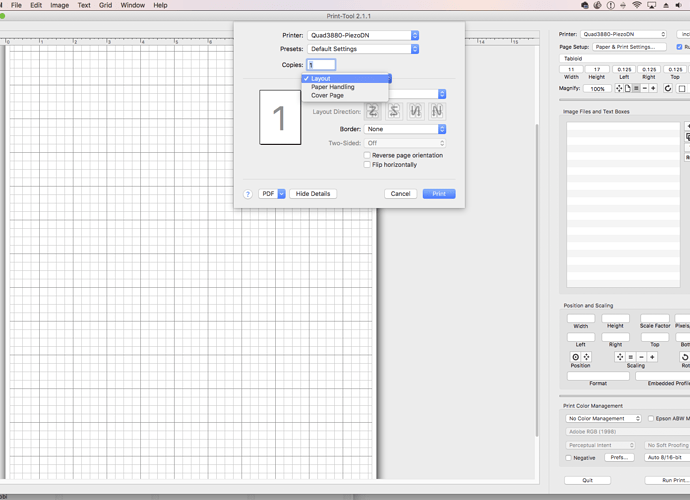
Task: Click the eject icon in menu bar
Action: tap(666, 5)
